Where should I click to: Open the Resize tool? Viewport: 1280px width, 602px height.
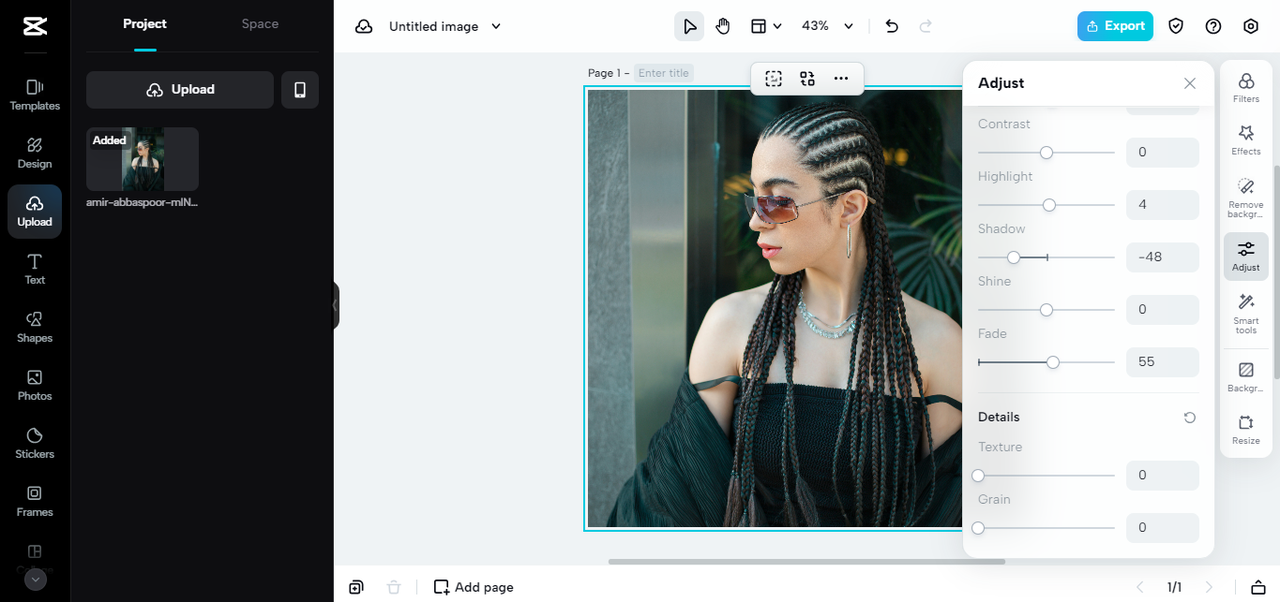pos(1246,429)
